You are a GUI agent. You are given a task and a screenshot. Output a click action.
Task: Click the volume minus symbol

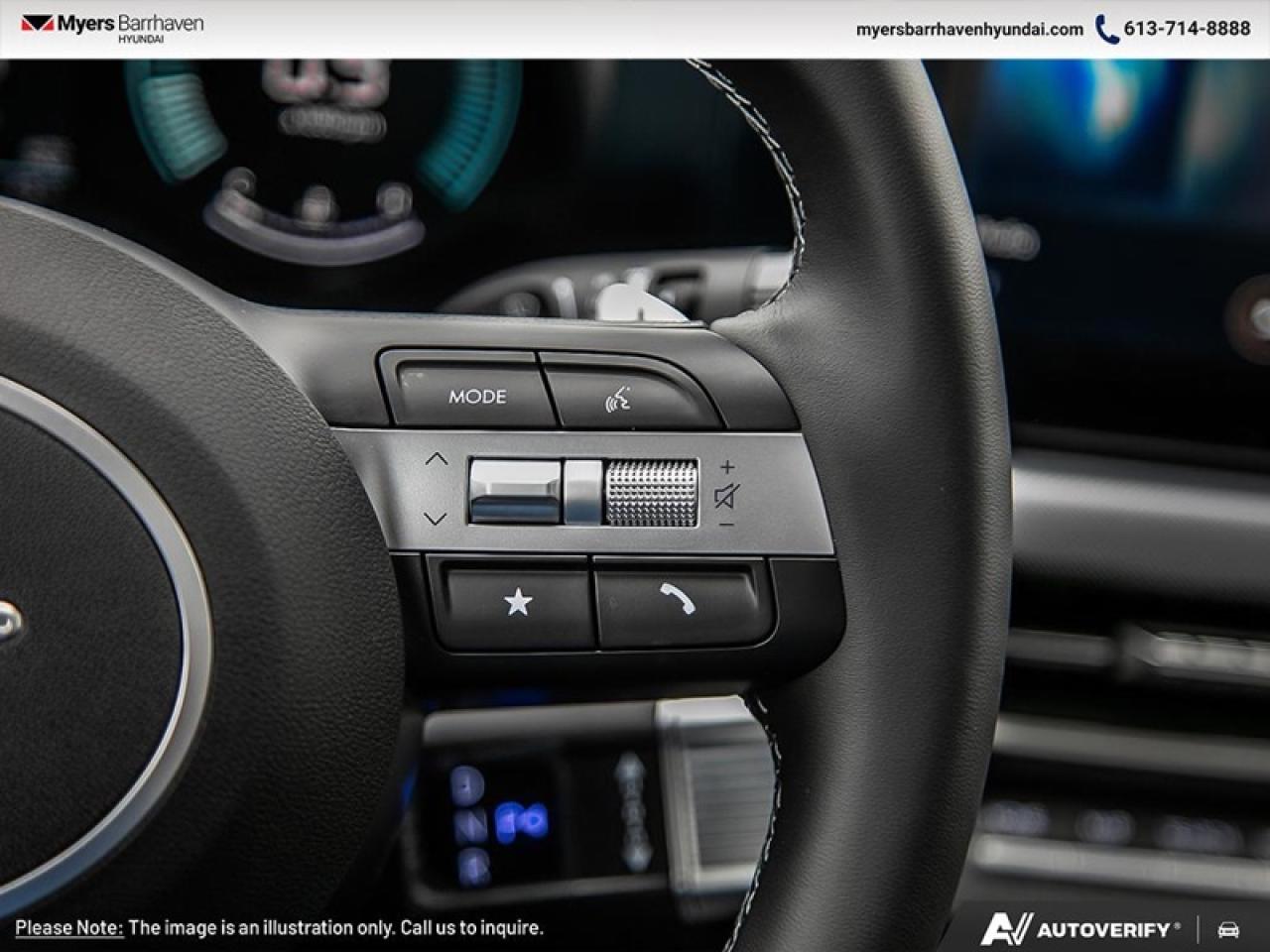(727, 524)
